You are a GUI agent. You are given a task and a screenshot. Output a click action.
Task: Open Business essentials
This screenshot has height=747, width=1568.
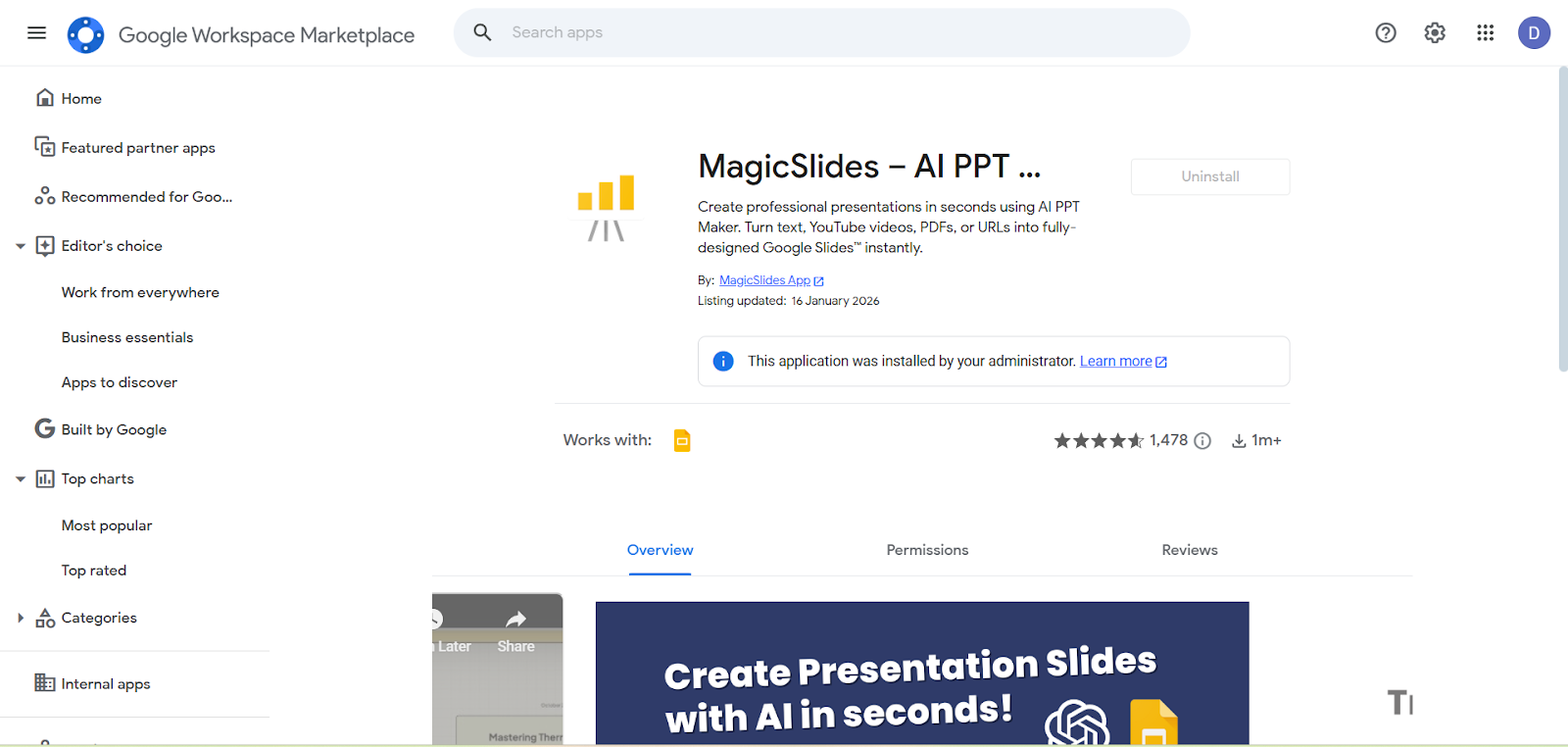click(x=127, y=337)
